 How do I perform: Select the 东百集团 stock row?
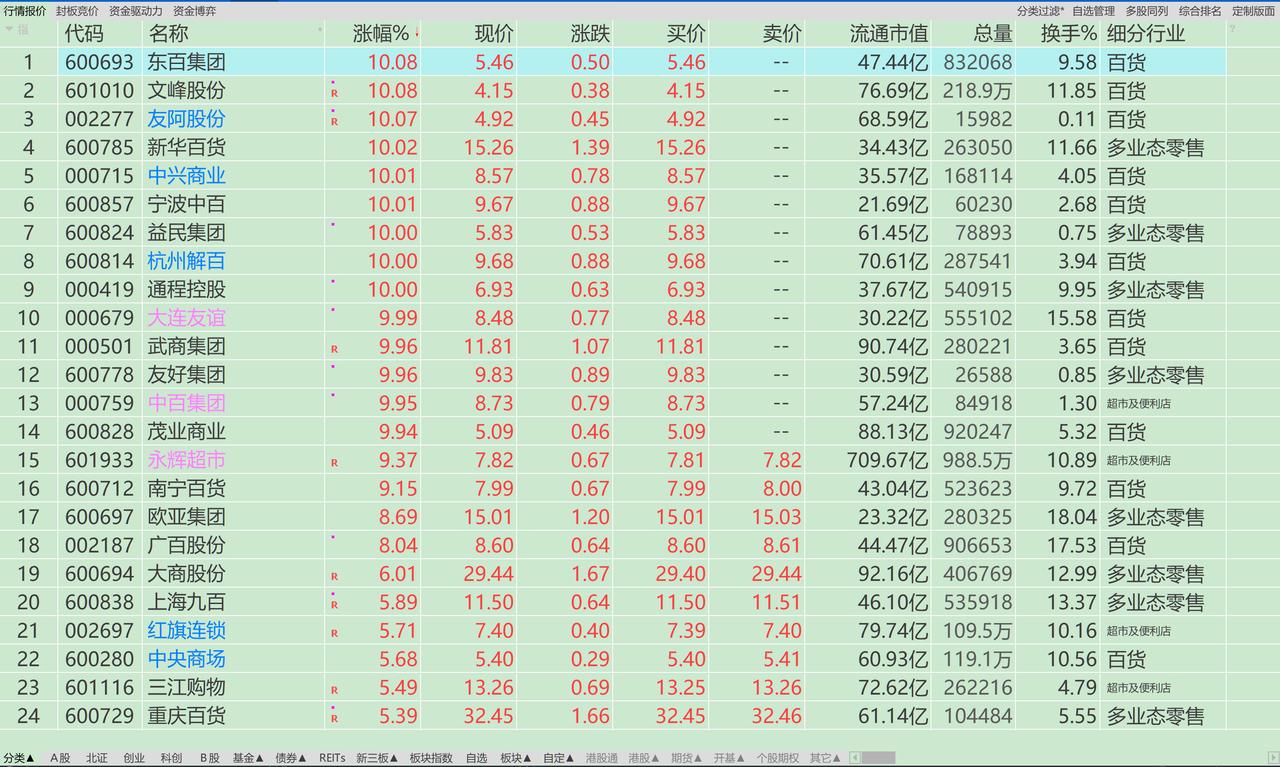(613, 62)
